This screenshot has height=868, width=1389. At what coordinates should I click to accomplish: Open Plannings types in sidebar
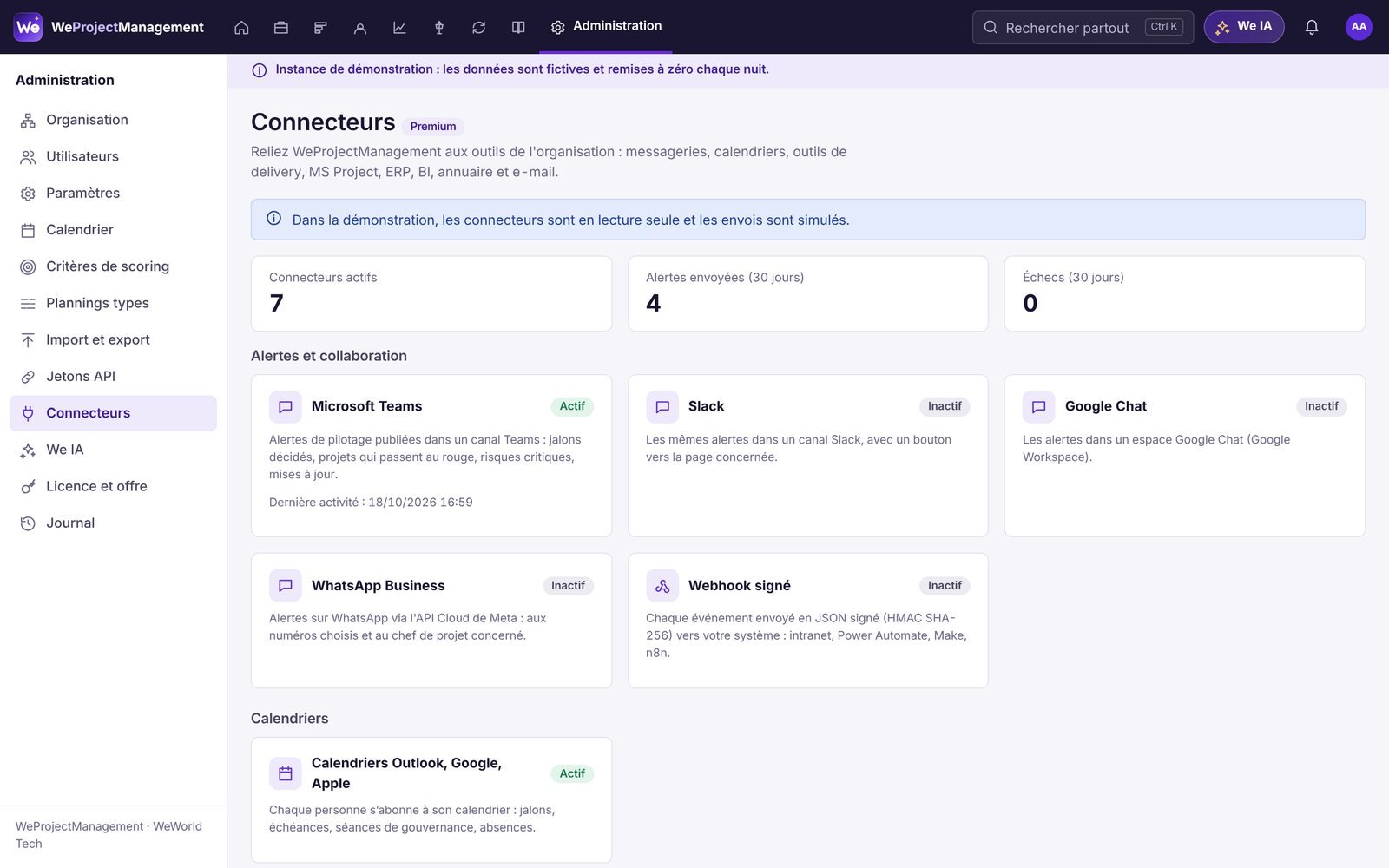click(x=113, y=303)
